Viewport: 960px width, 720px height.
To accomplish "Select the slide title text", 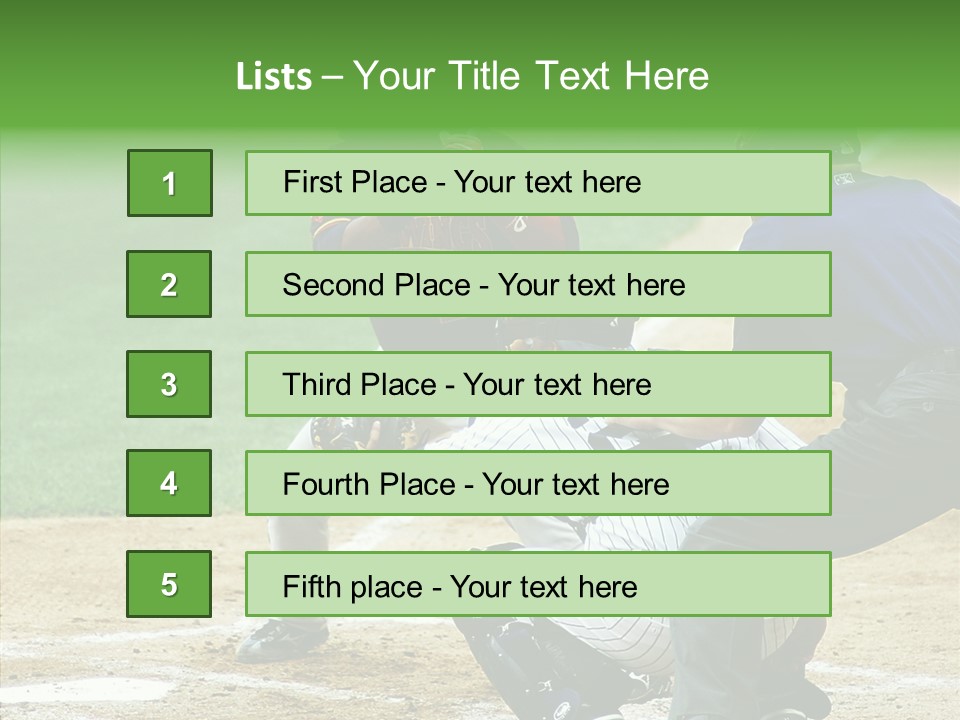I will [472, 76].
